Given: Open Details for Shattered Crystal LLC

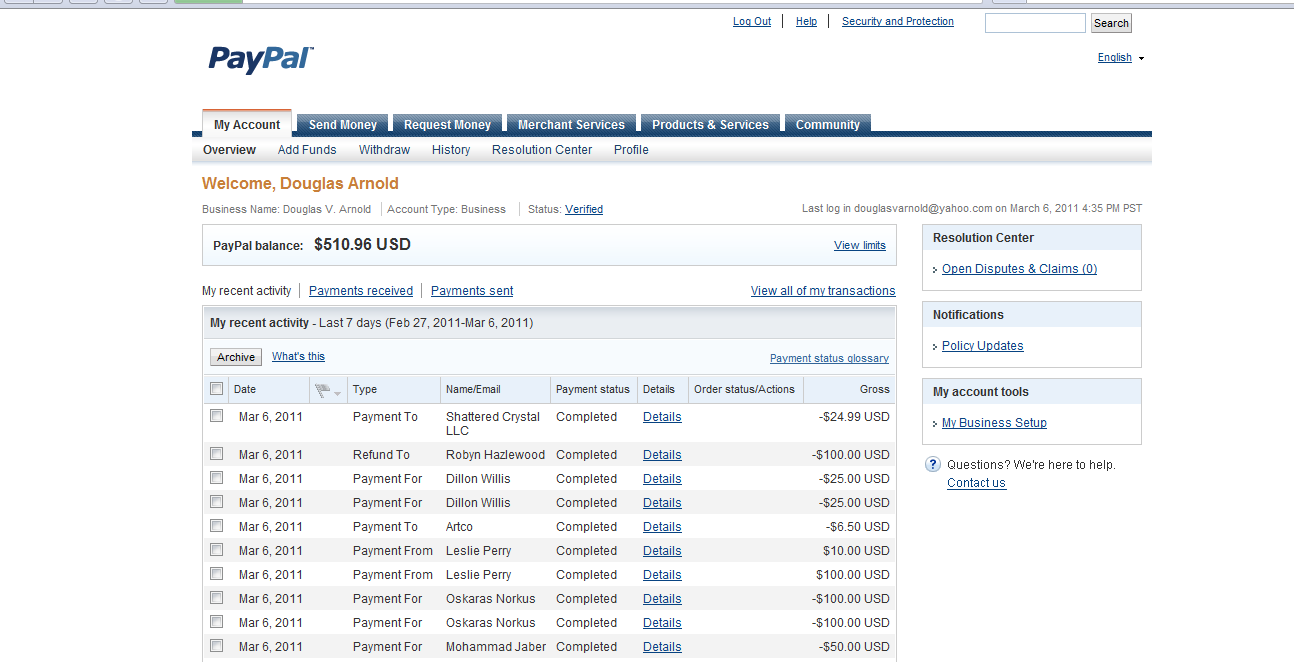Looking at the screenshot, I should (662, 417).
